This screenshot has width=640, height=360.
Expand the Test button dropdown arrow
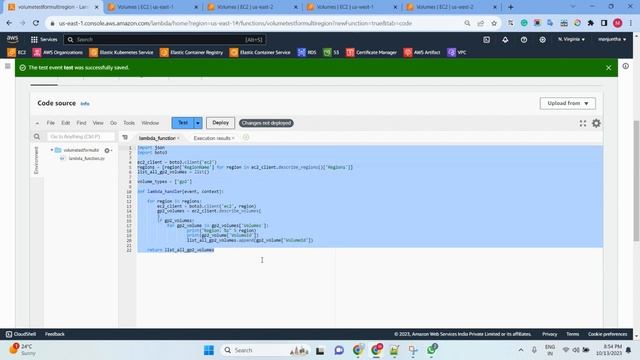[198, 123]
